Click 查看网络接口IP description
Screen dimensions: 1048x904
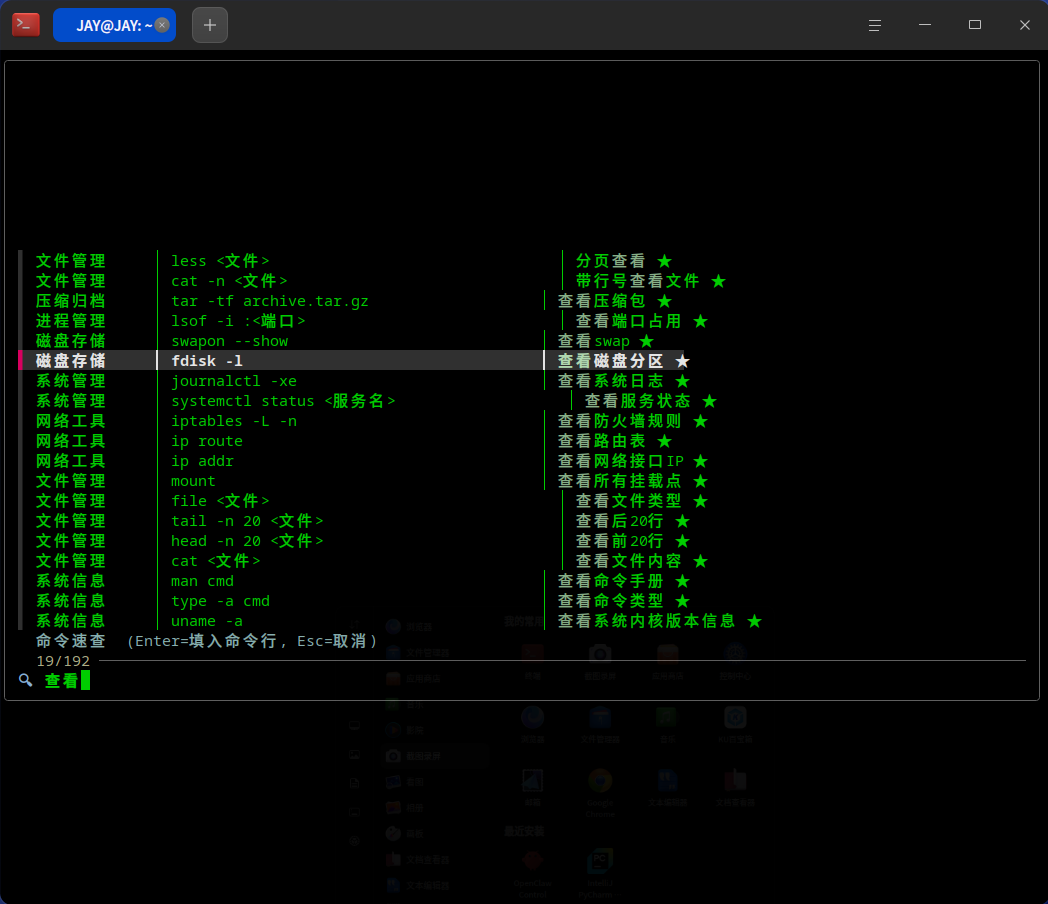(x=620, y=461)
